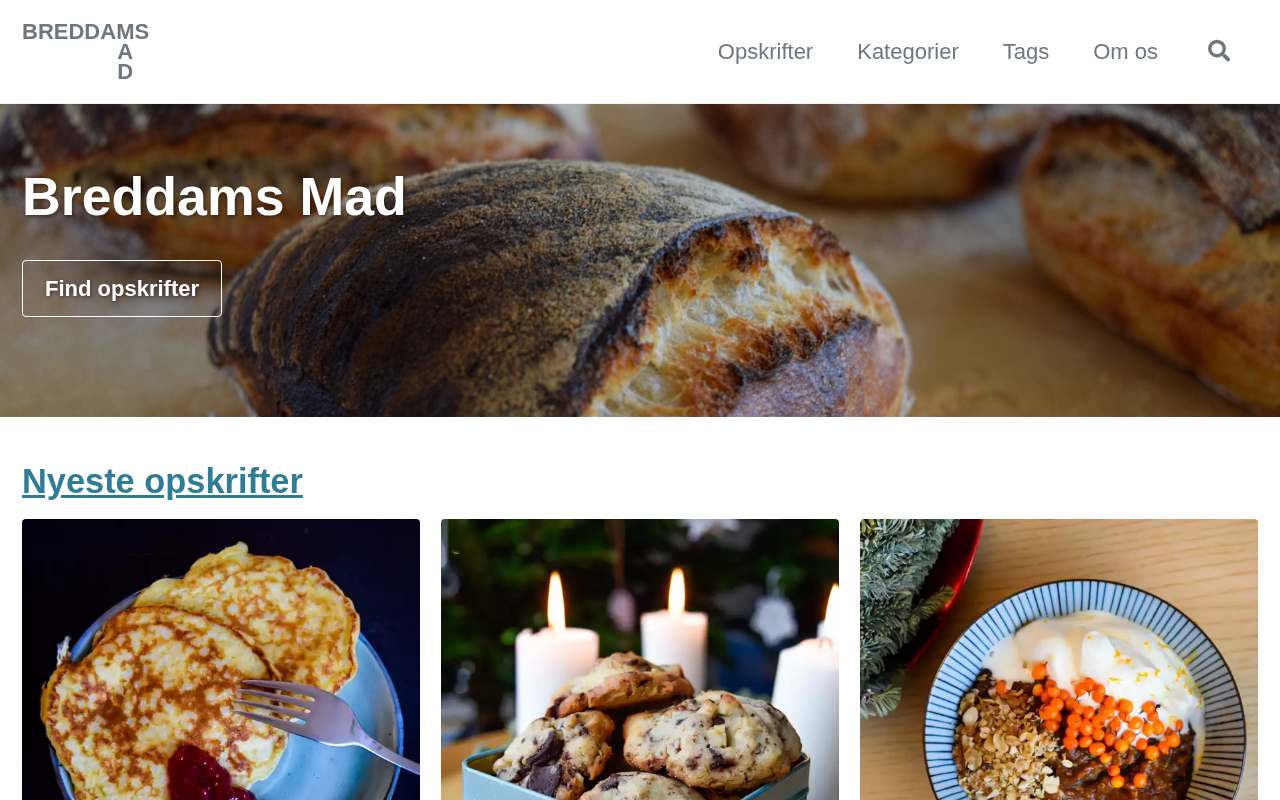Open the pancake recipe thumbnail
1280x800 pixels.
[x=221, y=660]
